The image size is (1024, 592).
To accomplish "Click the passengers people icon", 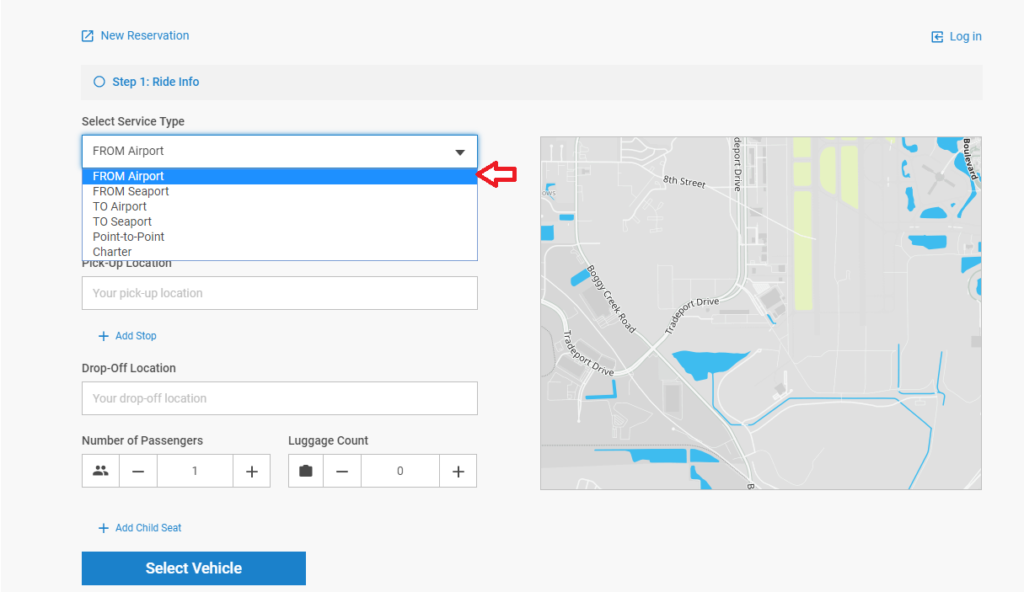I will click(x=100, y=471).
